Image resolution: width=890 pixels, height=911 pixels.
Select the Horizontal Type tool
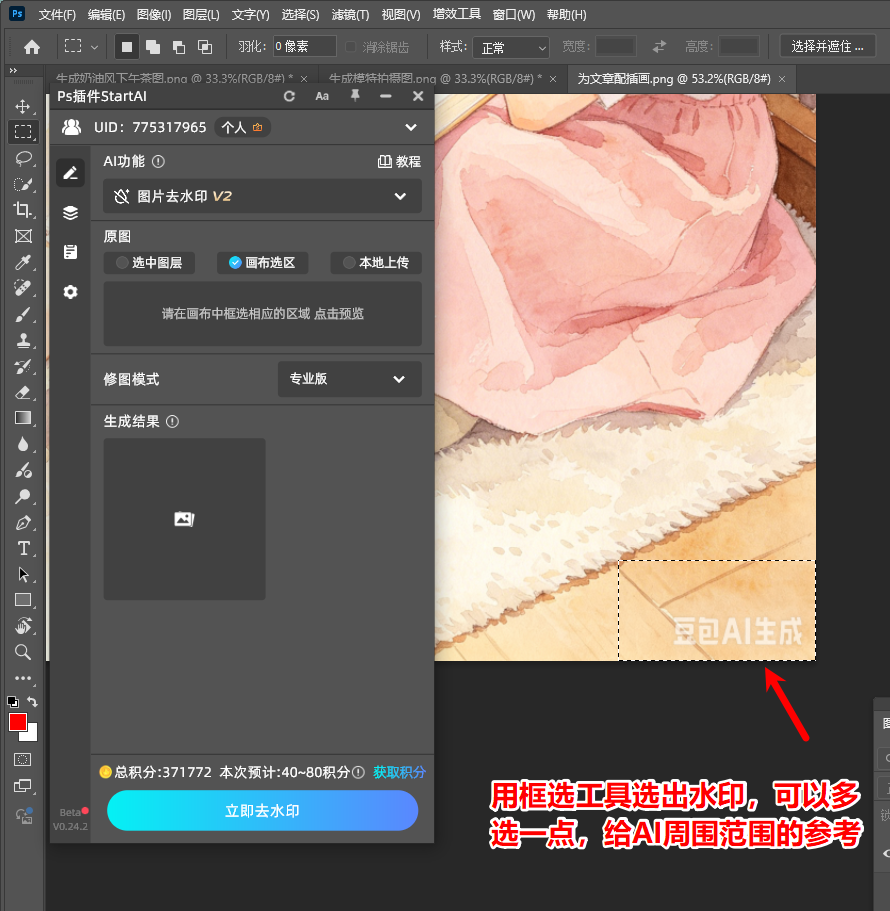(x=23, y=548)
